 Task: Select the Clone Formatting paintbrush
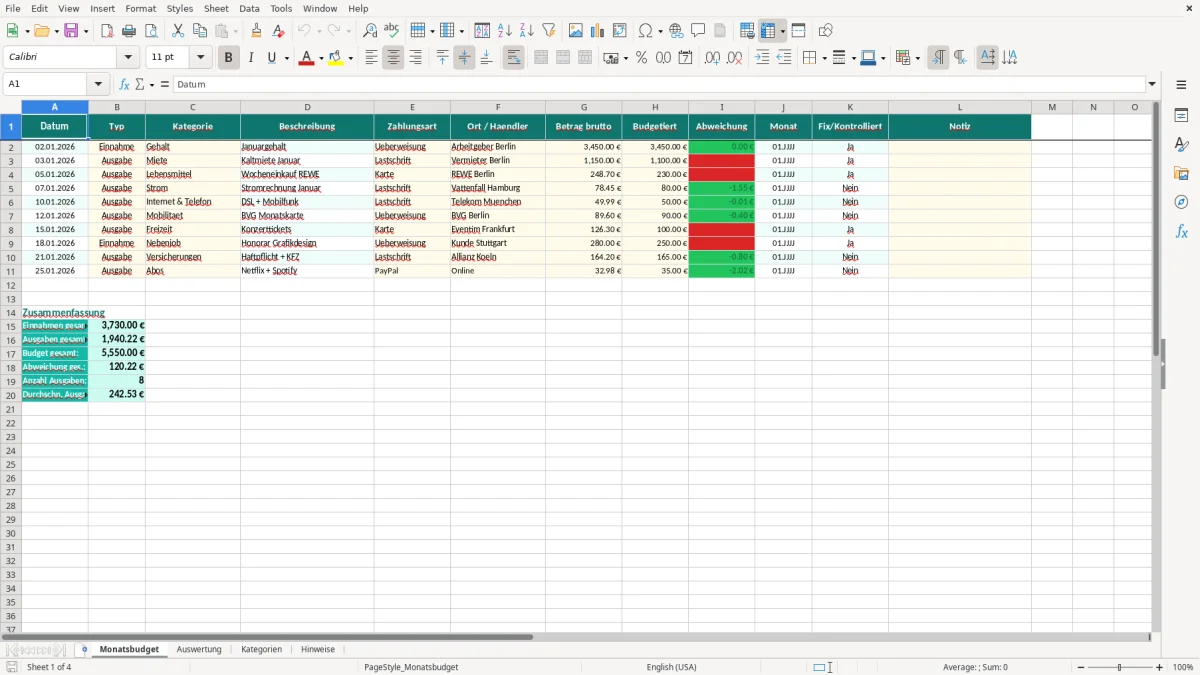[257, 31]
